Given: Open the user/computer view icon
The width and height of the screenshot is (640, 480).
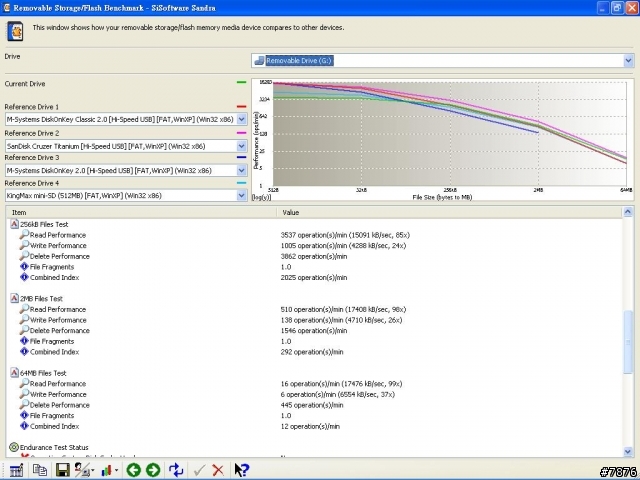Looking at the screenshot, I should pyautogui.click(x=82, y=470).
